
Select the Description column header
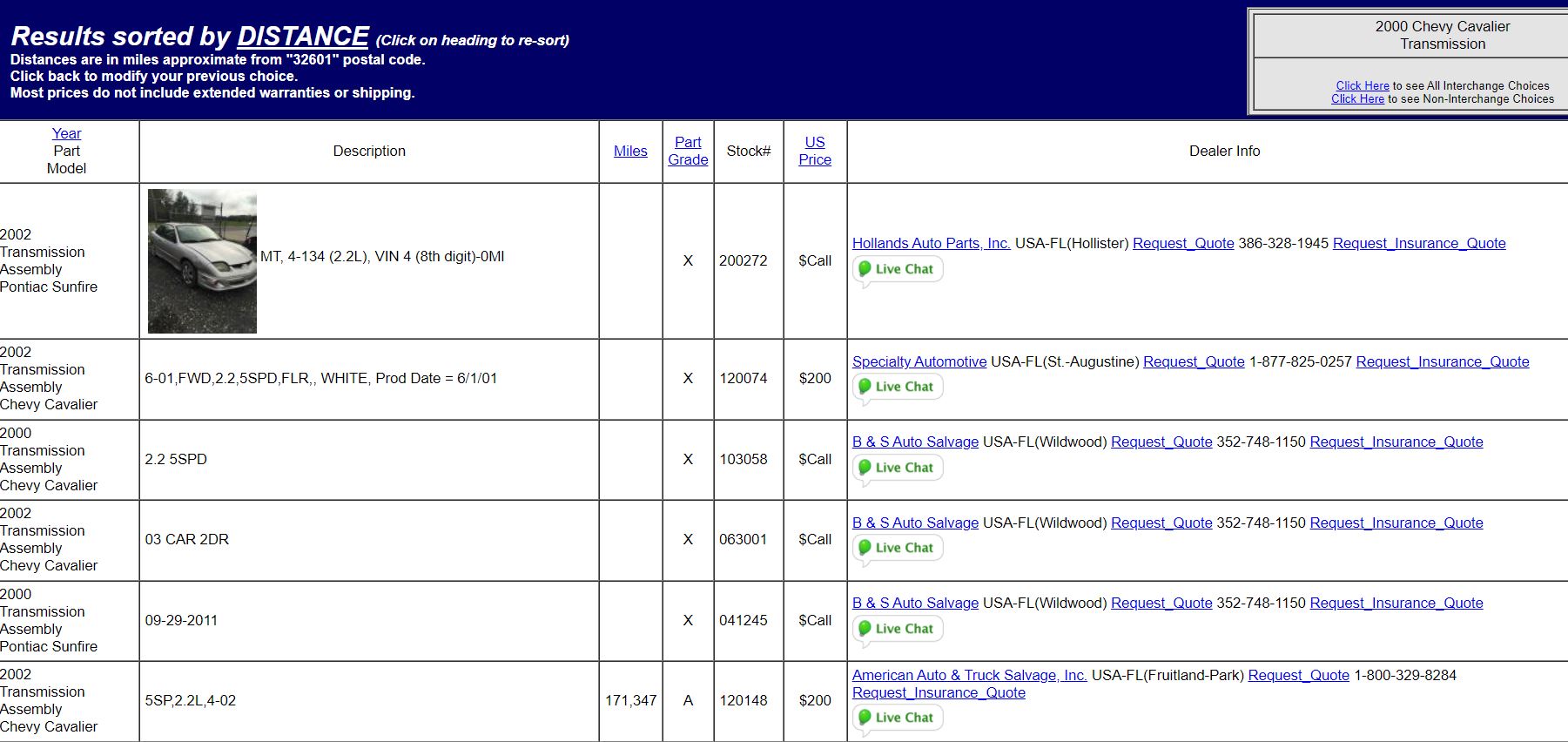point(369,151)
